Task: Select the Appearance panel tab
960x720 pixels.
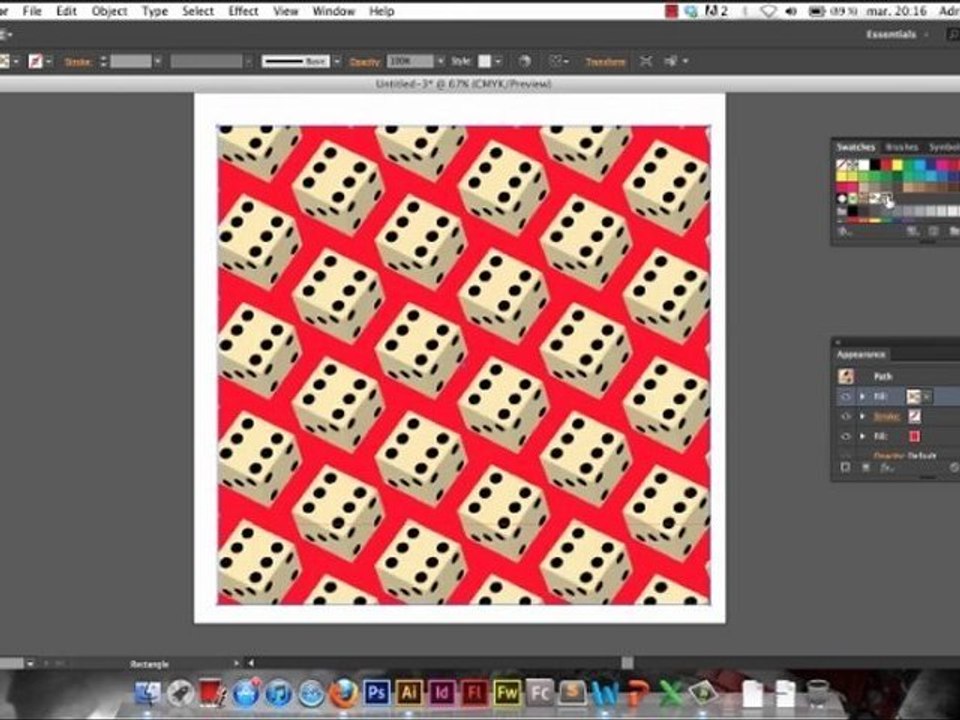Action: click(x=861, y=354)
